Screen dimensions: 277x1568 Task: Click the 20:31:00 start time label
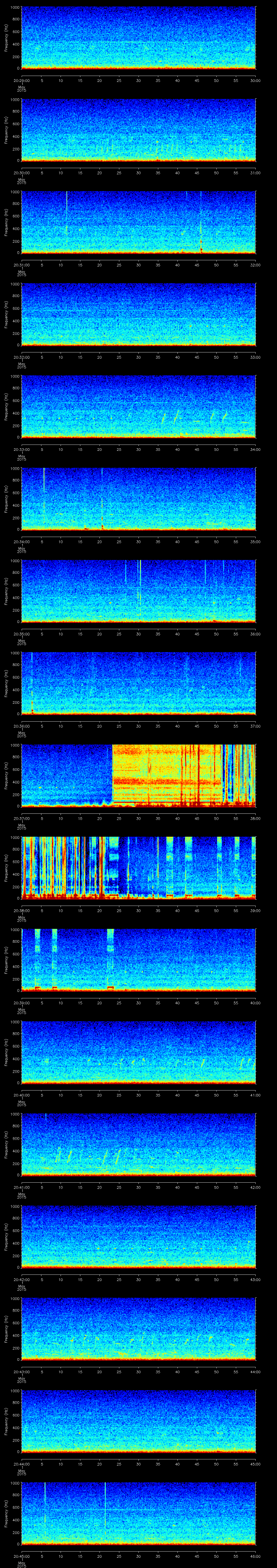click(21, 265)
